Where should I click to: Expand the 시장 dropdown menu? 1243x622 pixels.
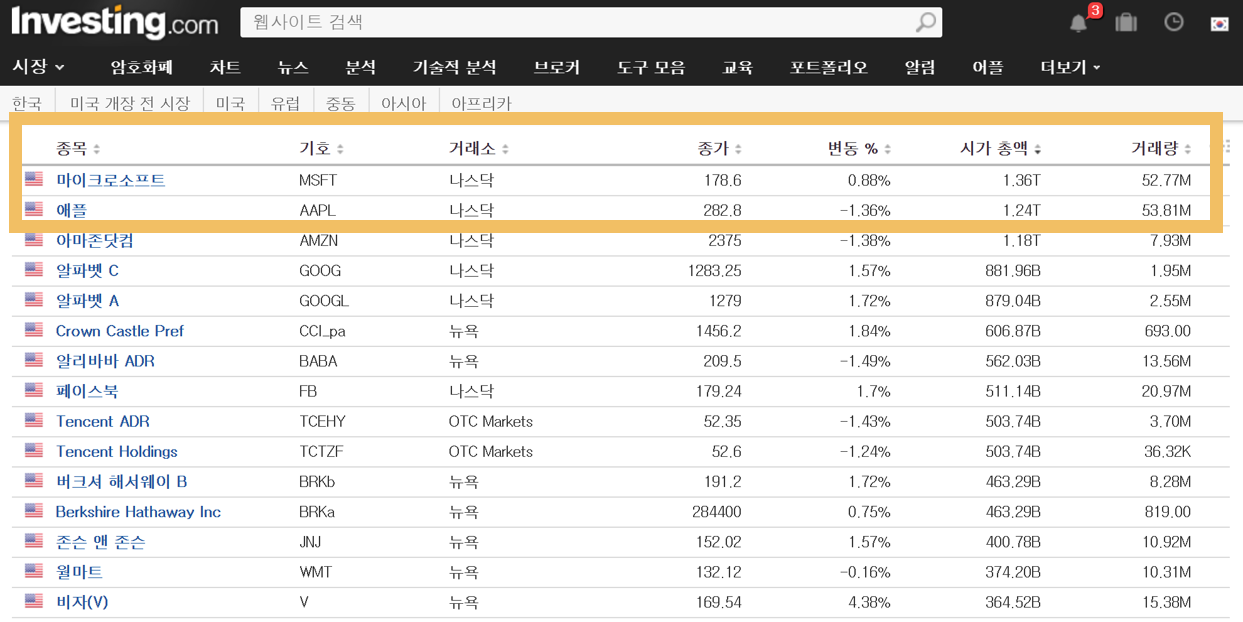tap(38, 66)
